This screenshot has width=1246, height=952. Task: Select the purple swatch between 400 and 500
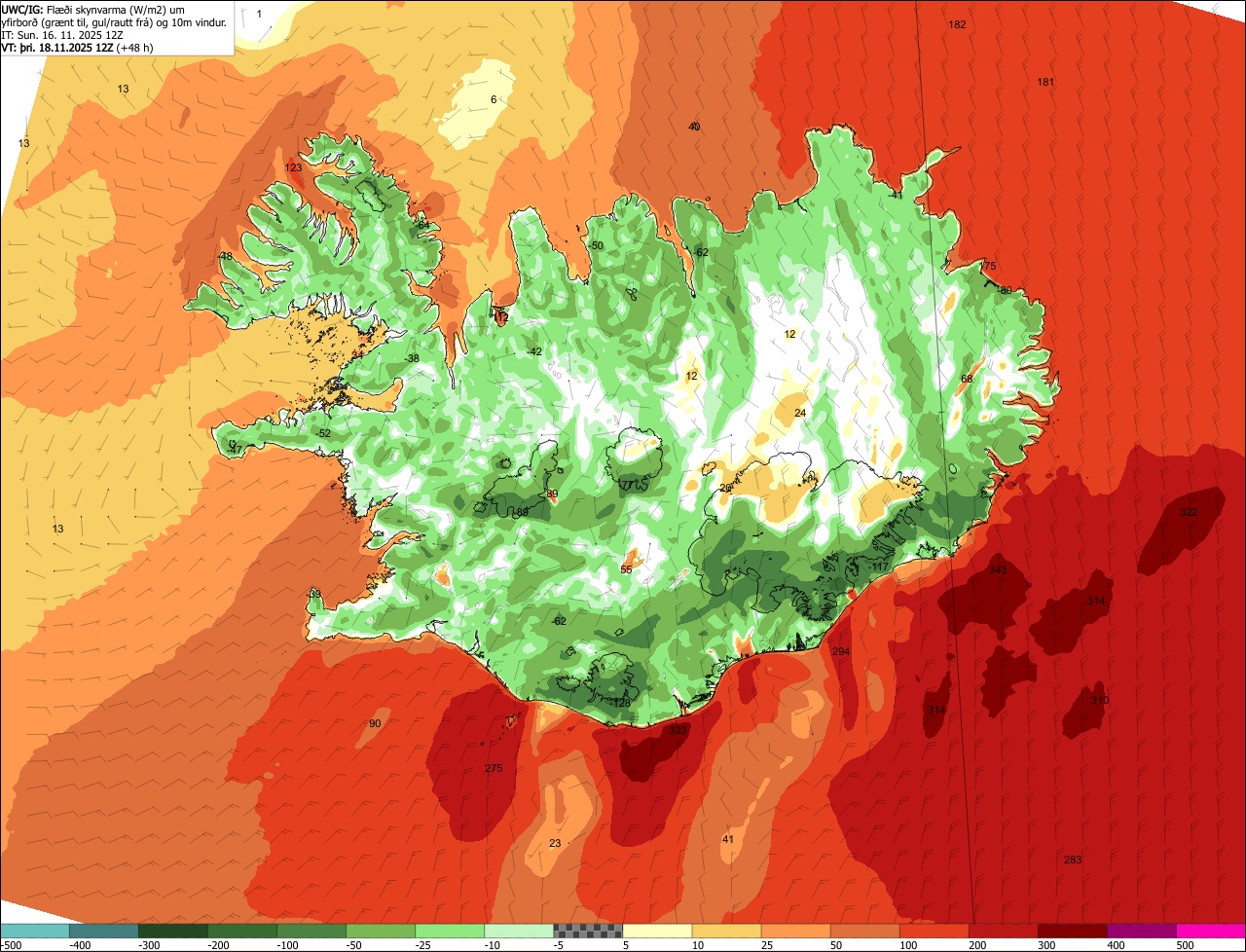tap(1142, 931)
